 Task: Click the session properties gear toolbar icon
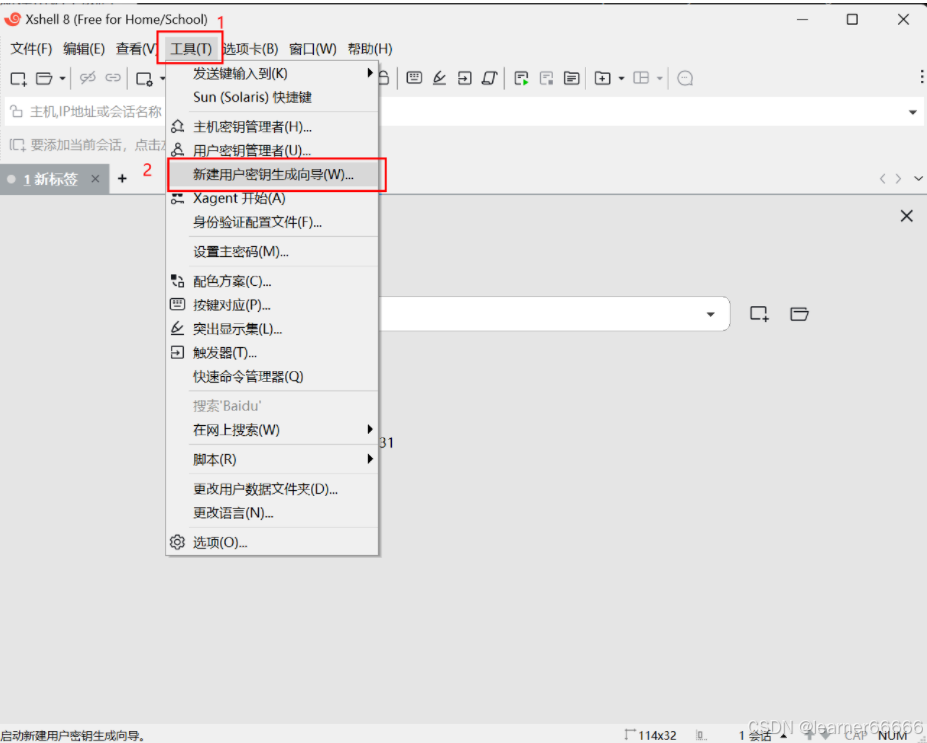click(145, 79)
